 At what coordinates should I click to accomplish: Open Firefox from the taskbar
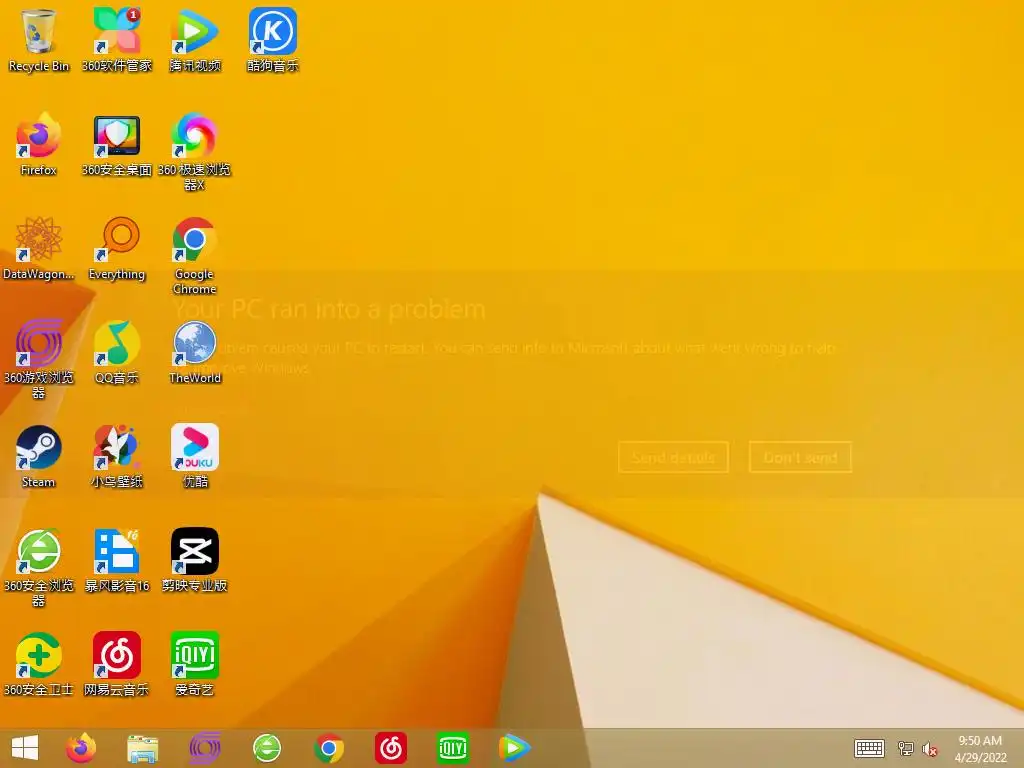pos(81,748)
